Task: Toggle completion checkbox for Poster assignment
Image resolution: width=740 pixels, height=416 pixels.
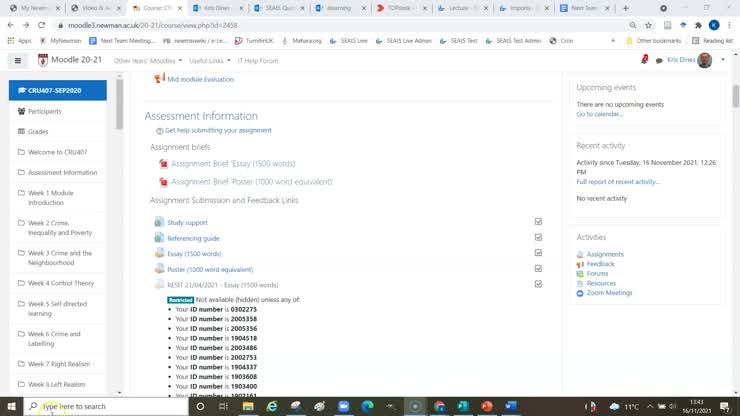Action: [x=538, y=268]
